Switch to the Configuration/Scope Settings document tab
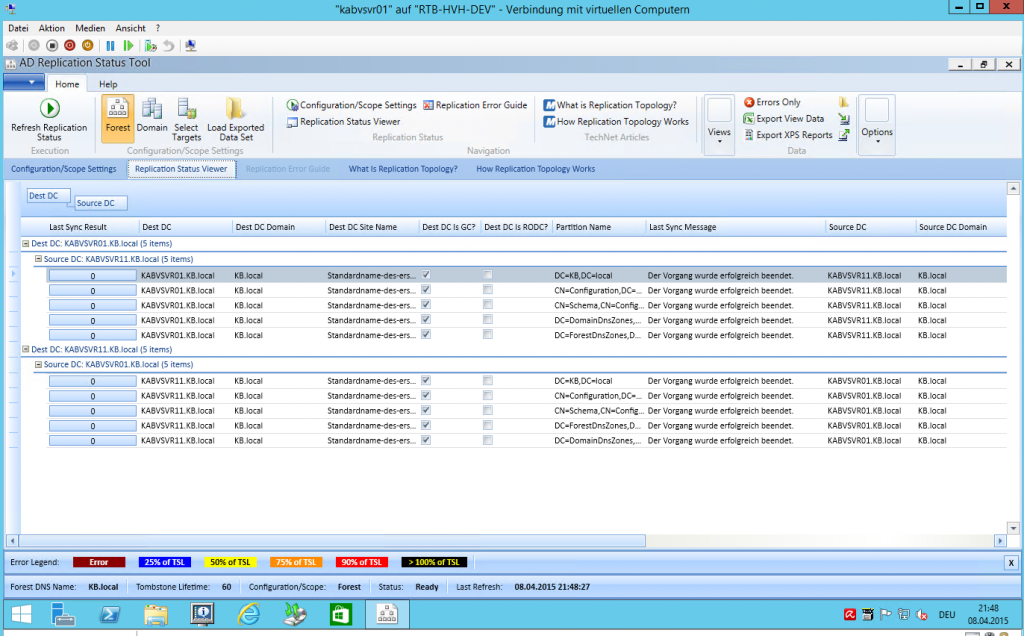 63,169
